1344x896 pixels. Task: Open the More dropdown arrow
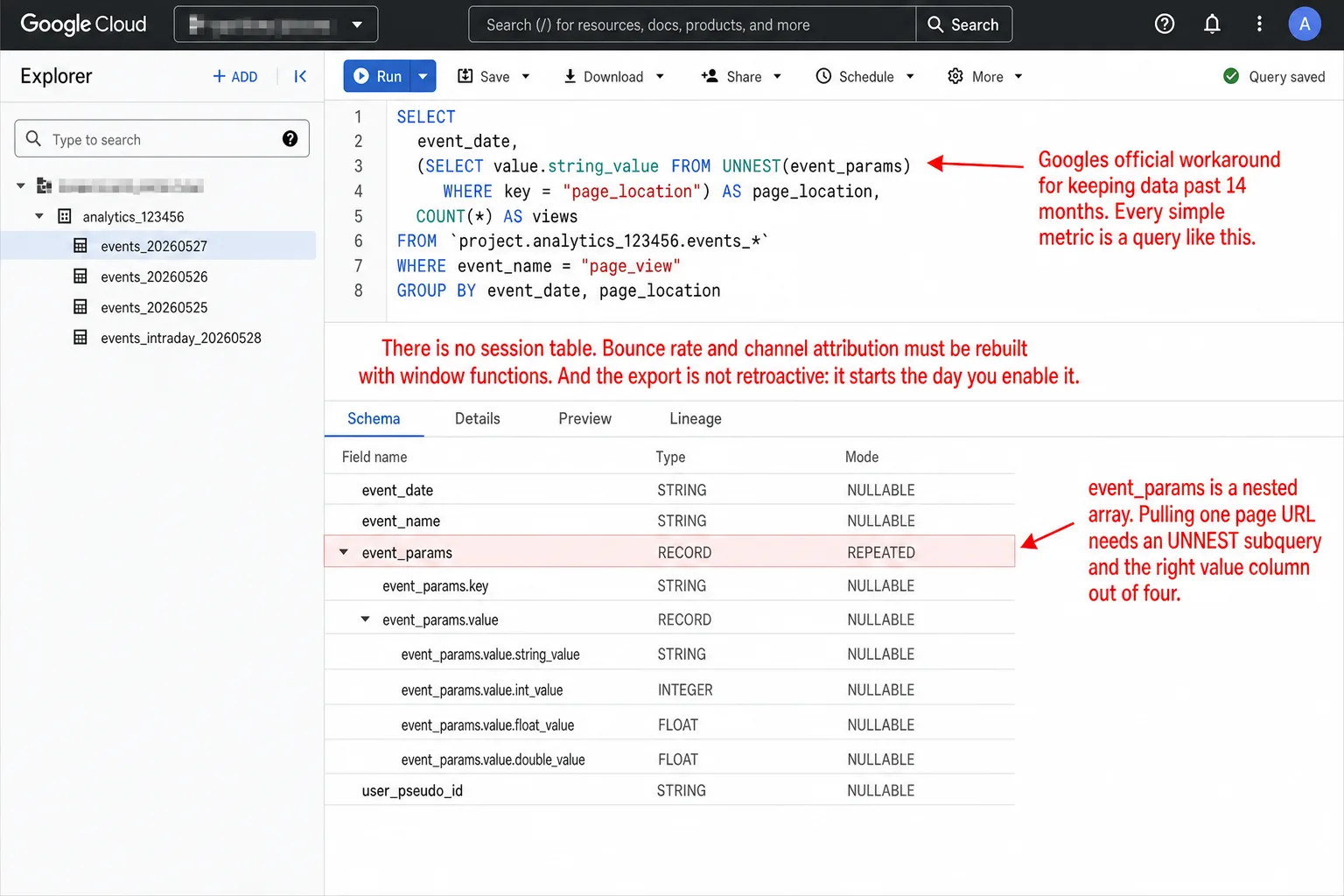[x=1018, y=77]
